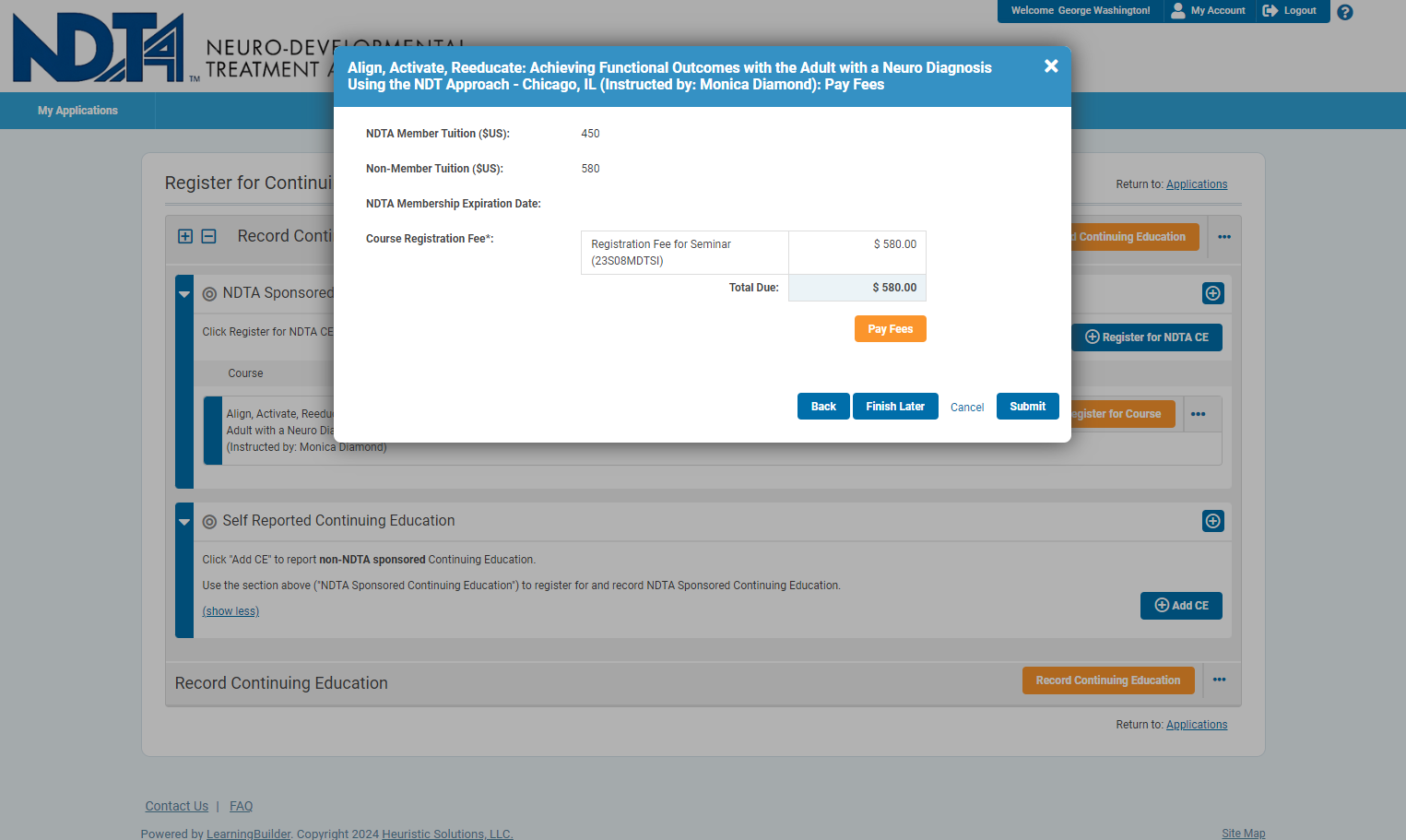Follow the top Applications return link

pyautogui.click(x=1197, y=184)
